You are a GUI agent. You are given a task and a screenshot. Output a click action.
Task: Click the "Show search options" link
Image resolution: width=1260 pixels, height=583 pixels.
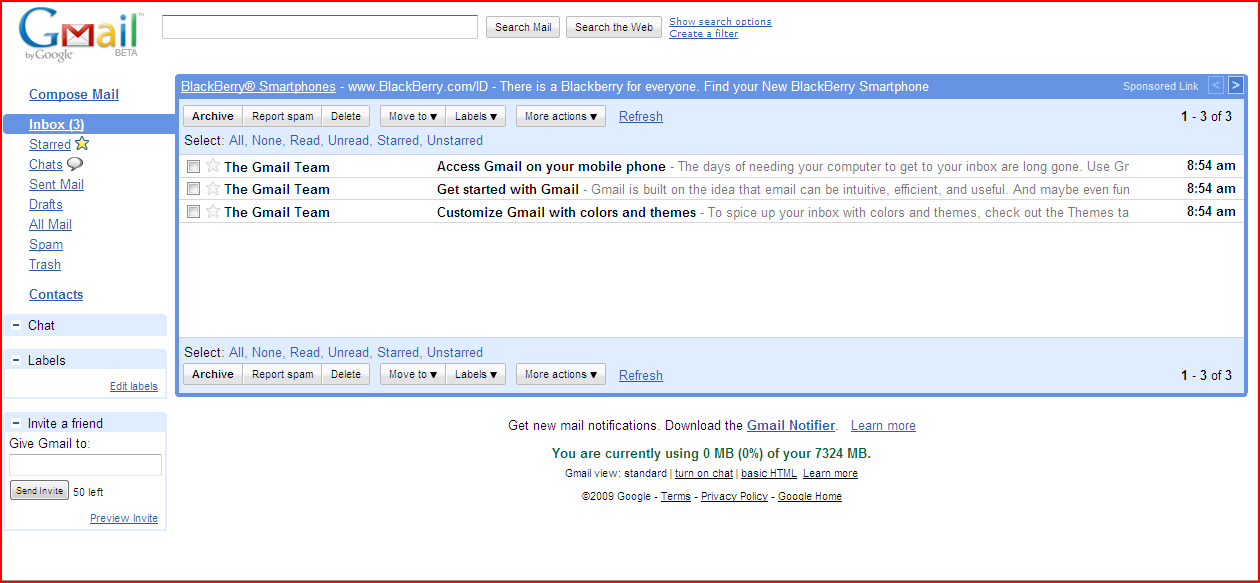pos(720,22)
